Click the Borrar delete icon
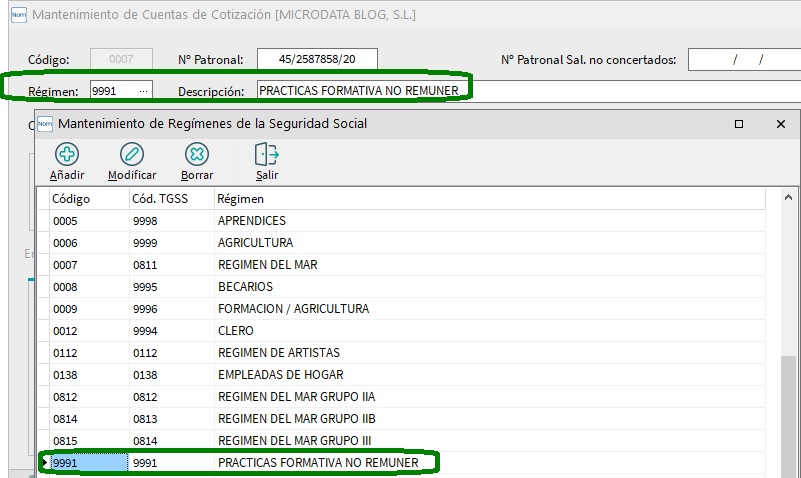This screenshot has height=478, width=801. (197, 154)
